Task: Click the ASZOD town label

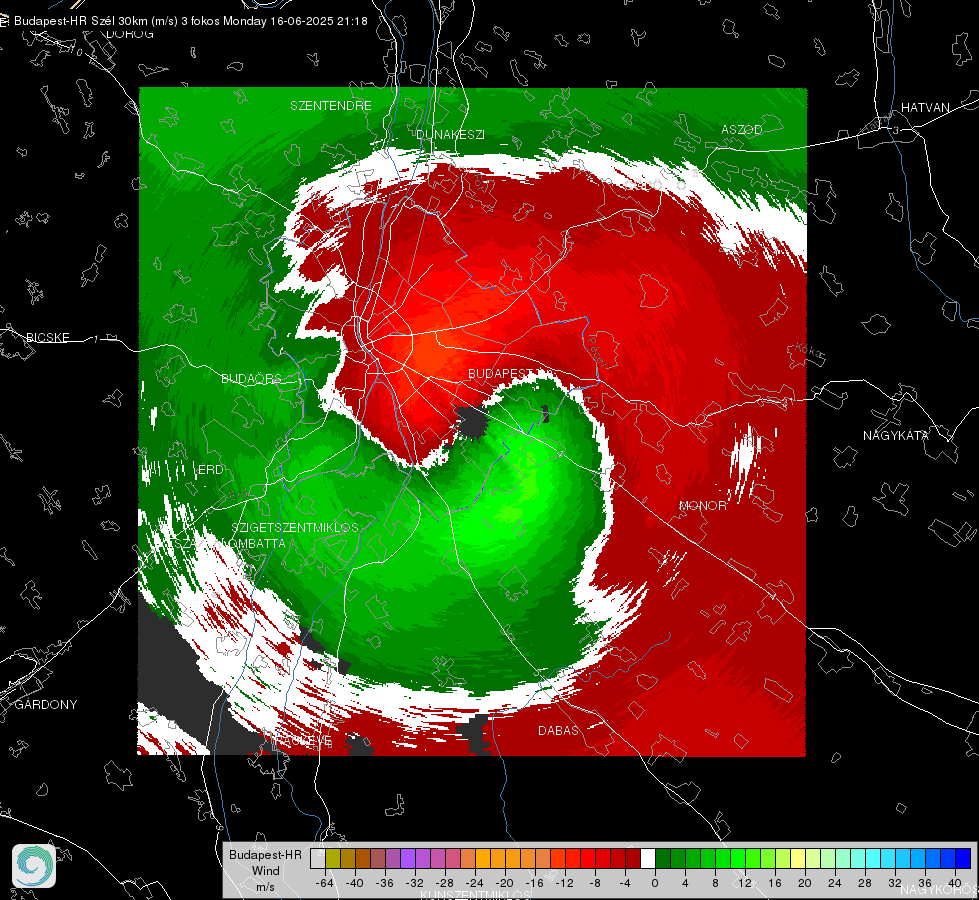Action: pos(742,129)
